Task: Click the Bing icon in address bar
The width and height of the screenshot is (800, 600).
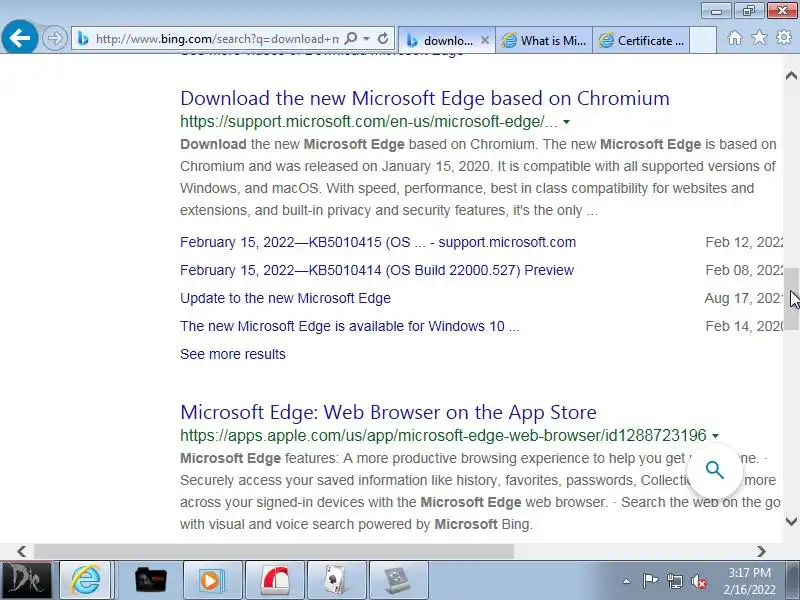Action: (x=83, y=38)
